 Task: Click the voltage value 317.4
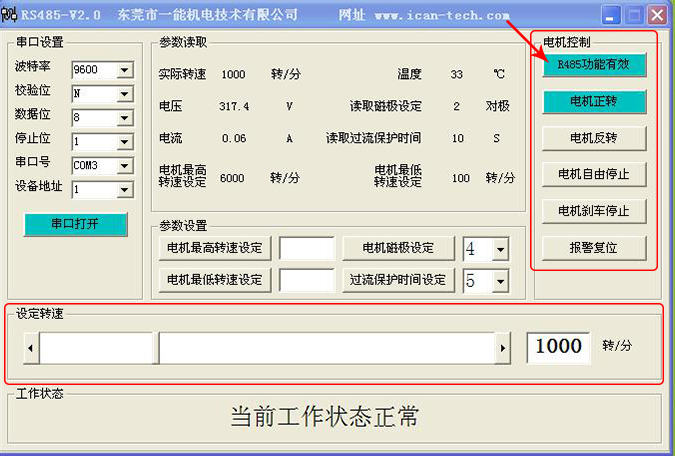coord(234,106)
